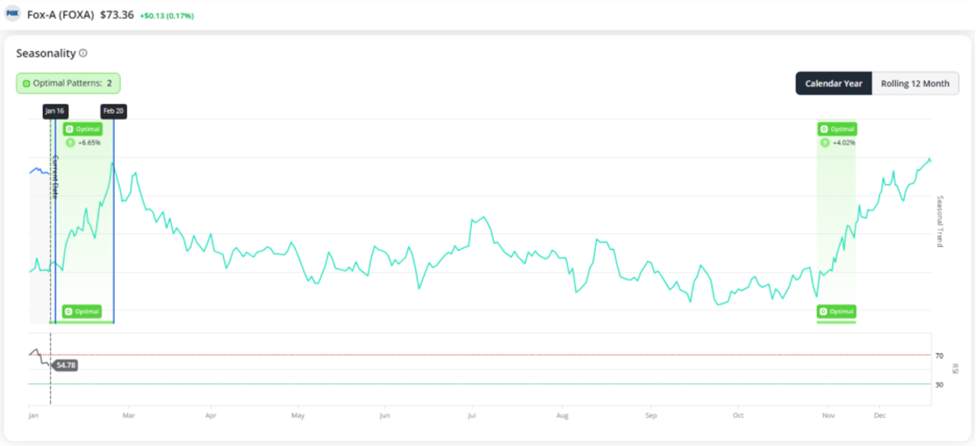Click the Optimal Patterns badge icon
The height and width of the screenshot is (447, 975).
[x=26, y=83]
